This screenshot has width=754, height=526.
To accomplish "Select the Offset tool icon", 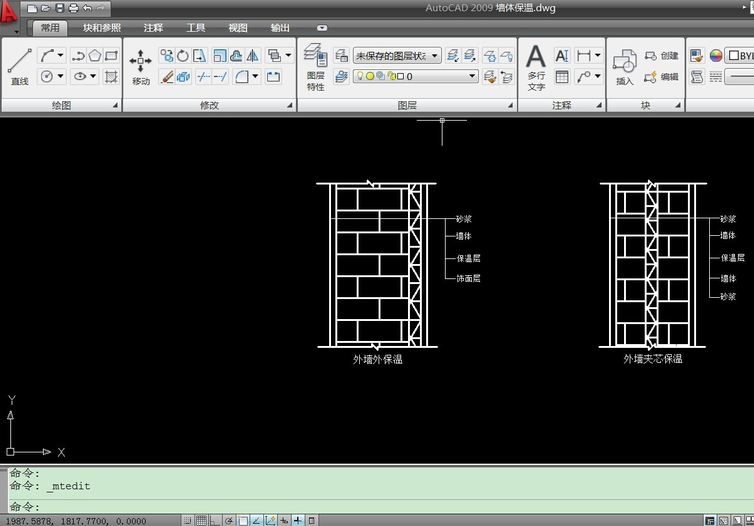I will point(236,56).
